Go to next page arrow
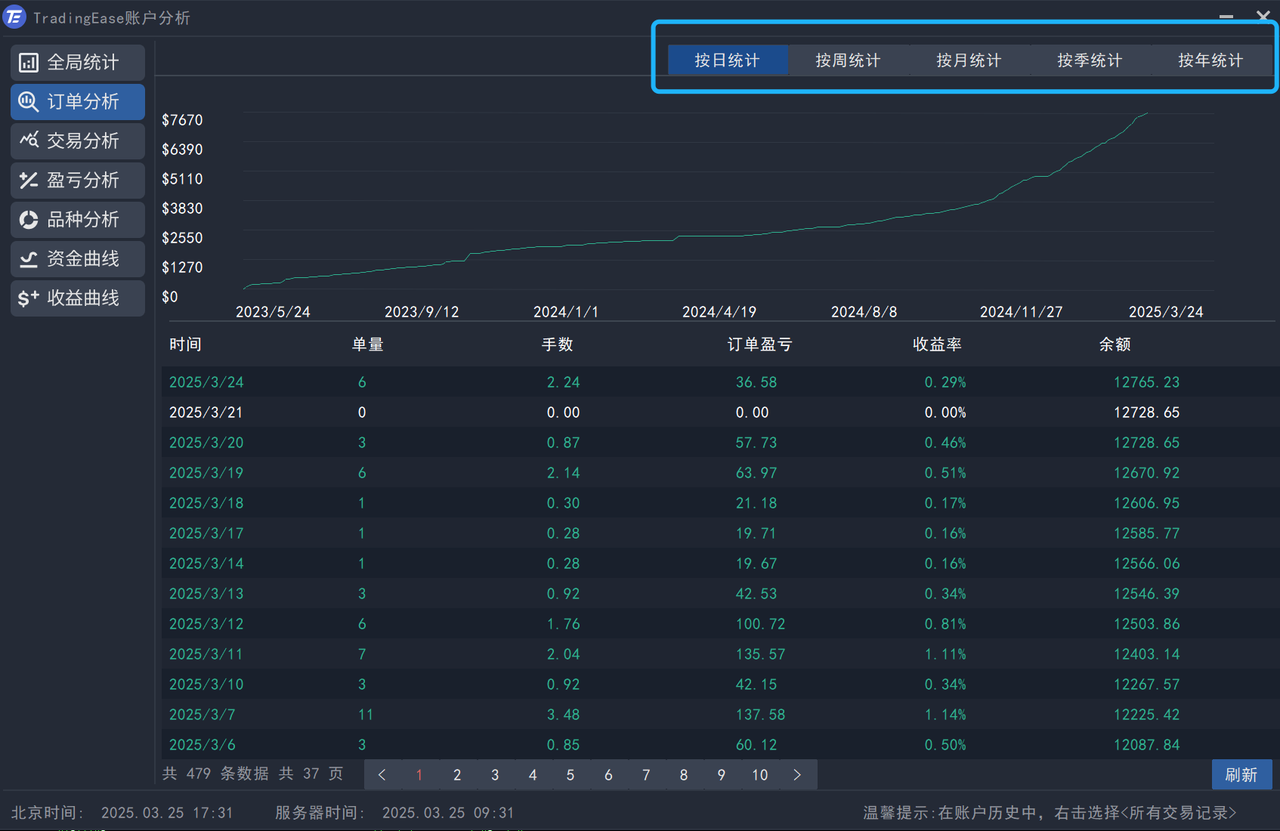The width and height of the screenshot is (1280, 831). 797,775
